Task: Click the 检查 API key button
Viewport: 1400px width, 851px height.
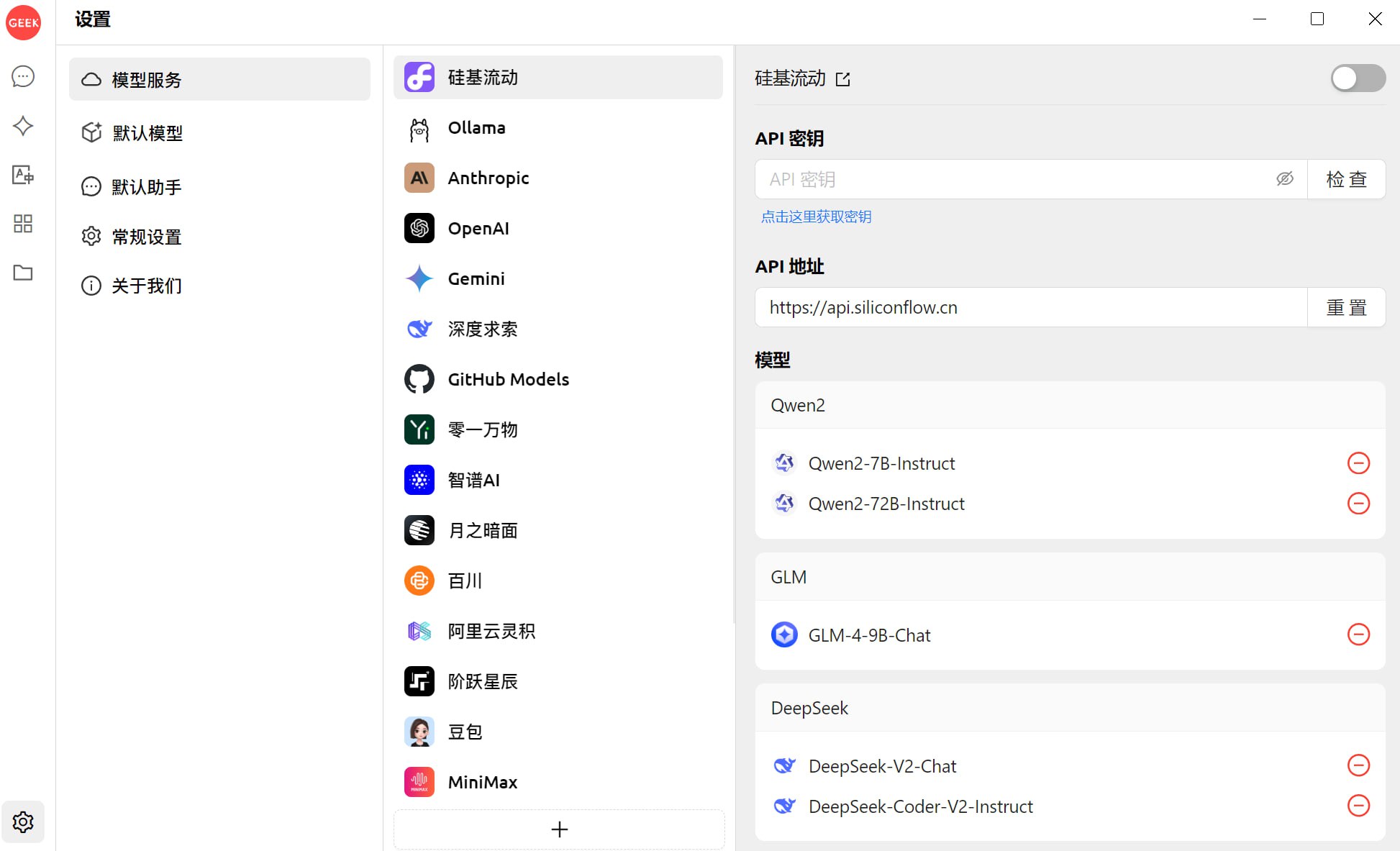Action: point(1346,179)
